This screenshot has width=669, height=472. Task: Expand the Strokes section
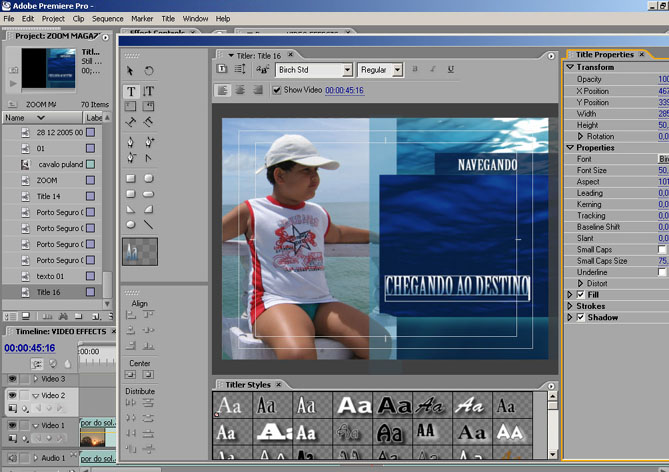click(570, 307)
